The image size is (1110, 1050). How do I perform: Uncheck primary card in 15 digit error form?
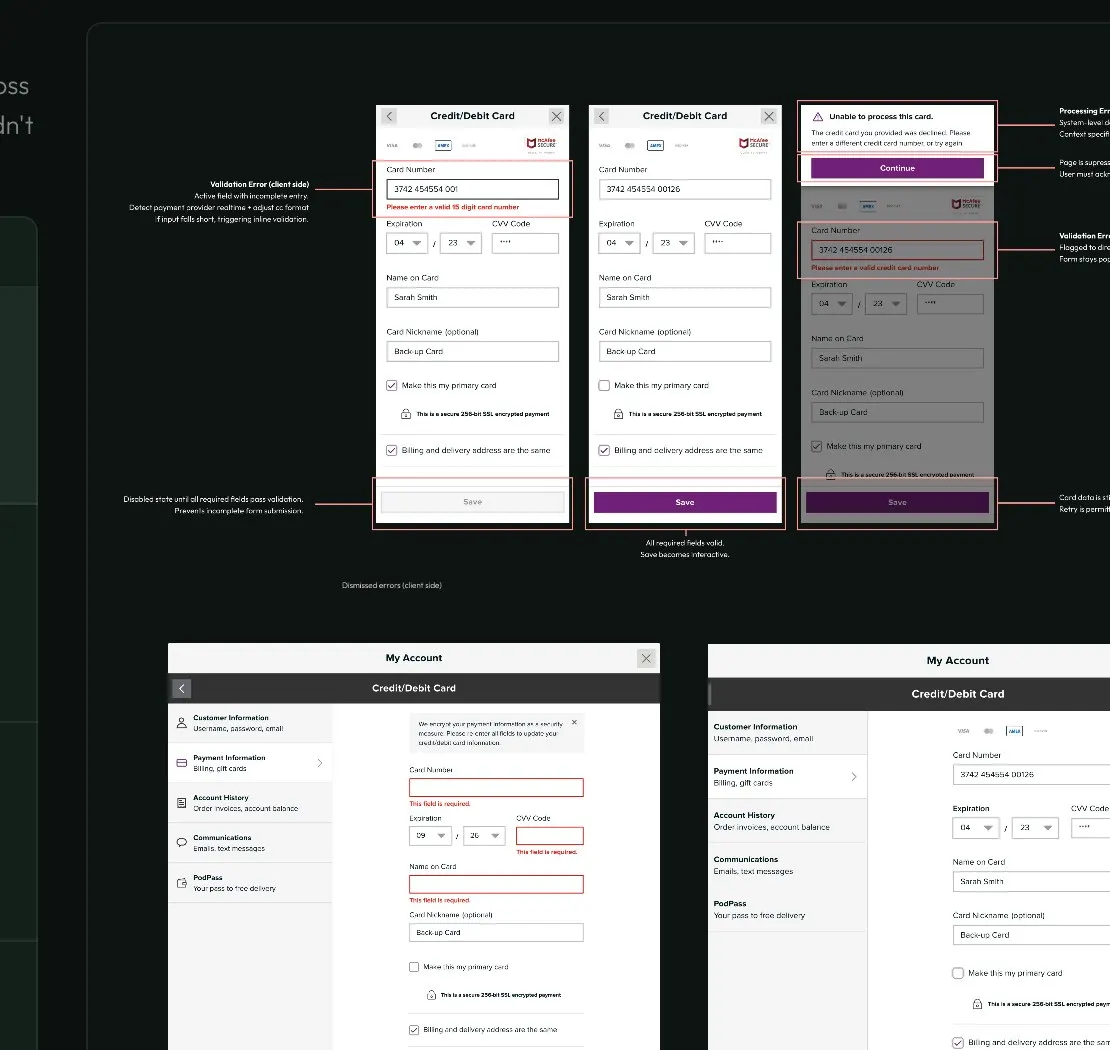(x=391, y=386)
